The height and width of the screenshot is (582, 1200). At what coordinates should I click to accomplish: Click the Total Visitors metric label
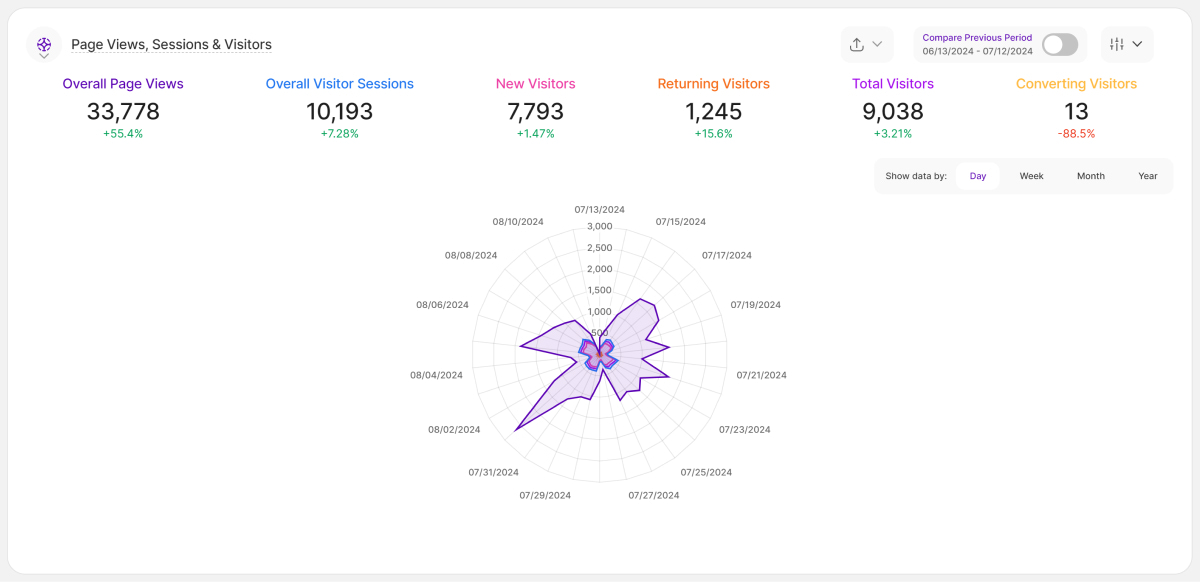(x=892, y=84)
